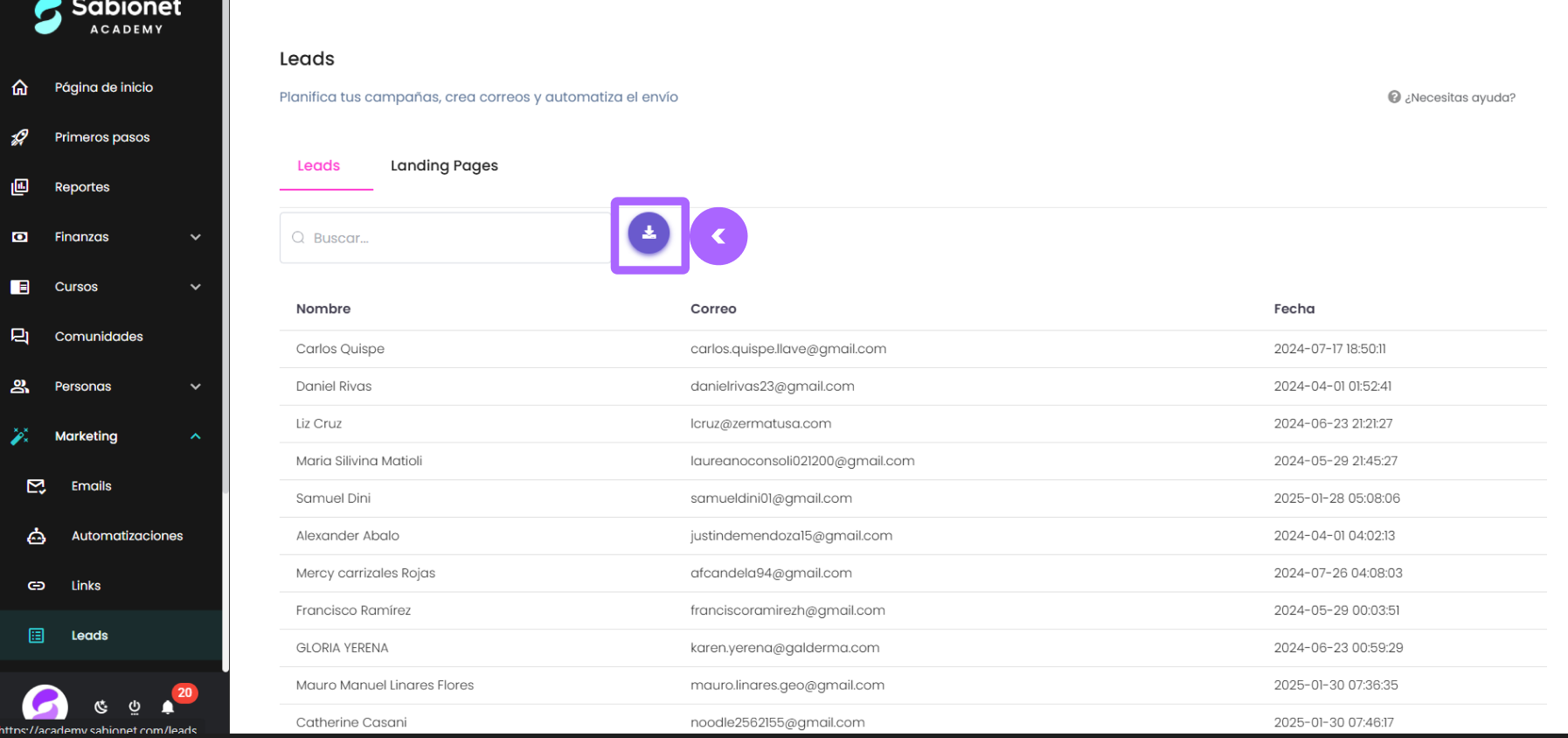Screen dimensions: 1568x738
Task: Click date 2024-07-17 18:50:11
Action: pyautogui.click(x=1329, y=349)
